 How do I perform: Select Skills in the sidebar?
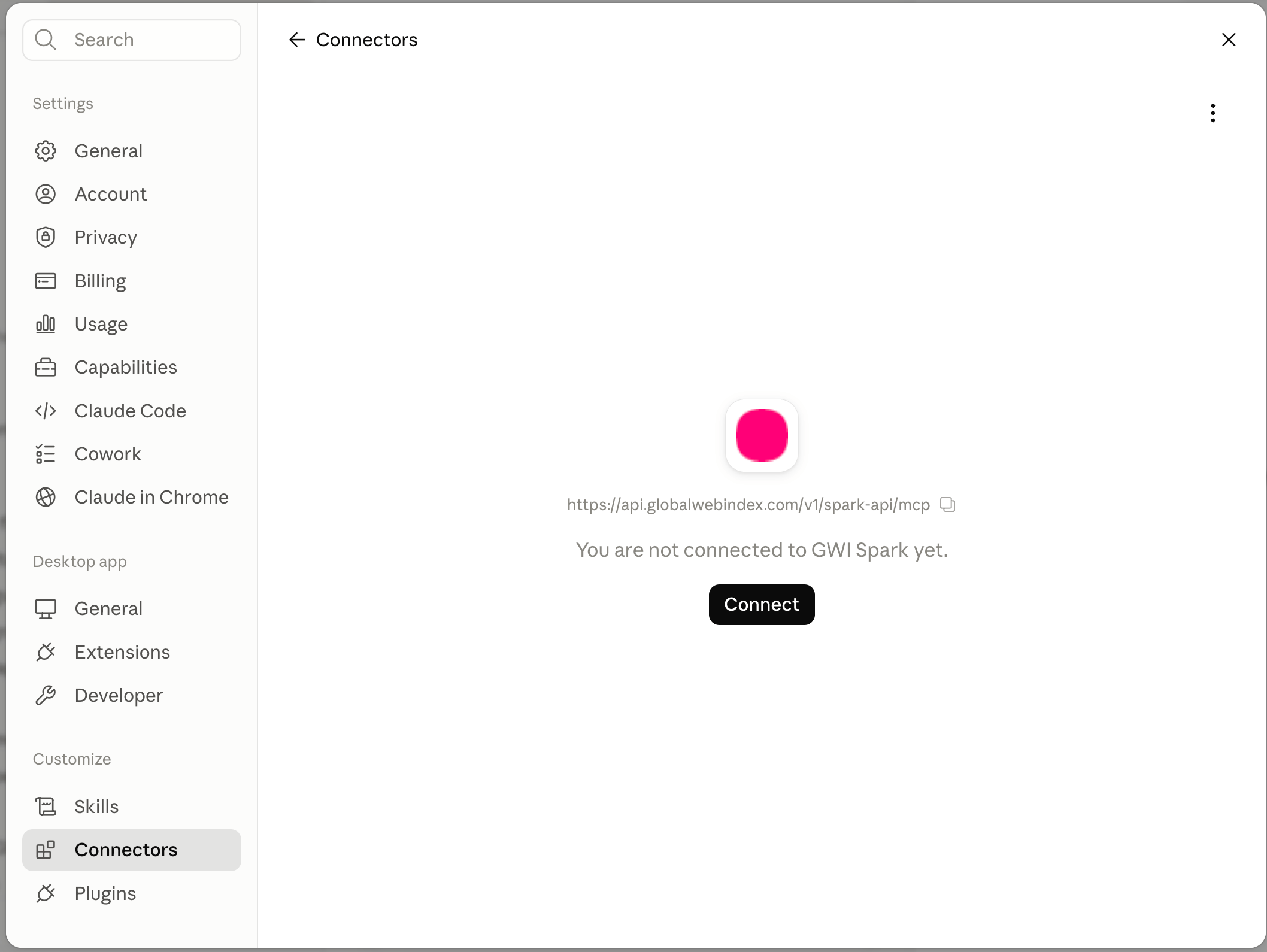click(x=132, y=807)
